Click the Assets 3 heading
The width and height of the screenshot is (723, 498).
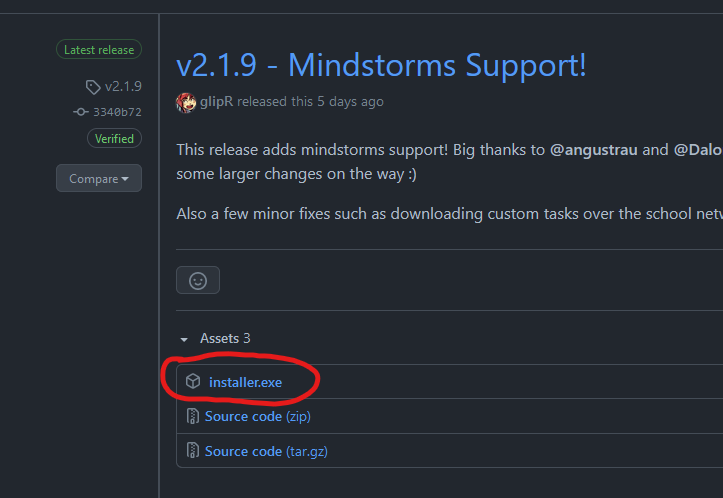pyautogui.click(x=225, y=338)
